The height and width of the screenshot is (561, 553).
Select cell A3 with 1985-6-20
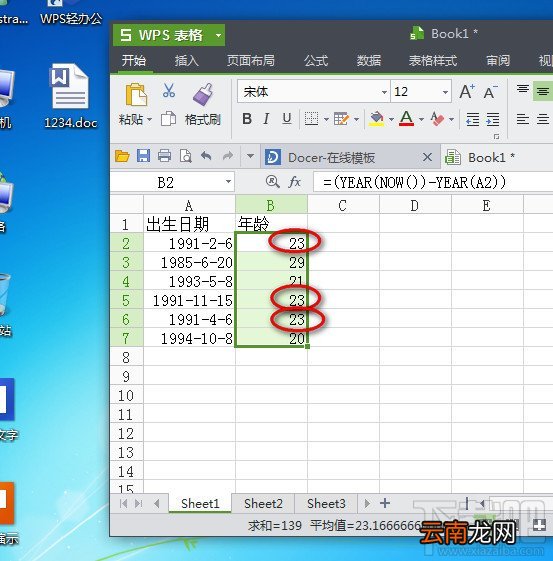tap(189, 262)
